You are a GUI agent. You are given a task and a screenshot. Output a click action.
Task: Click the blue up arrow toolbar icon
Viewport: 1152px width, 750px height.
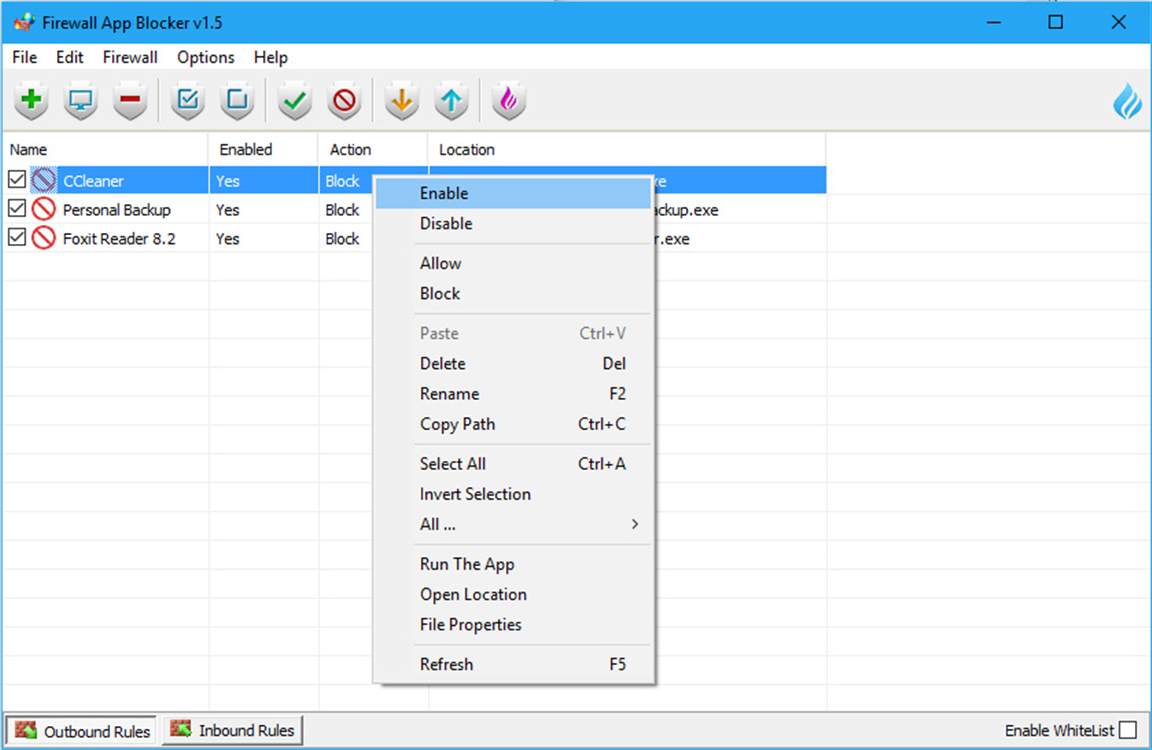click(451, 100)
